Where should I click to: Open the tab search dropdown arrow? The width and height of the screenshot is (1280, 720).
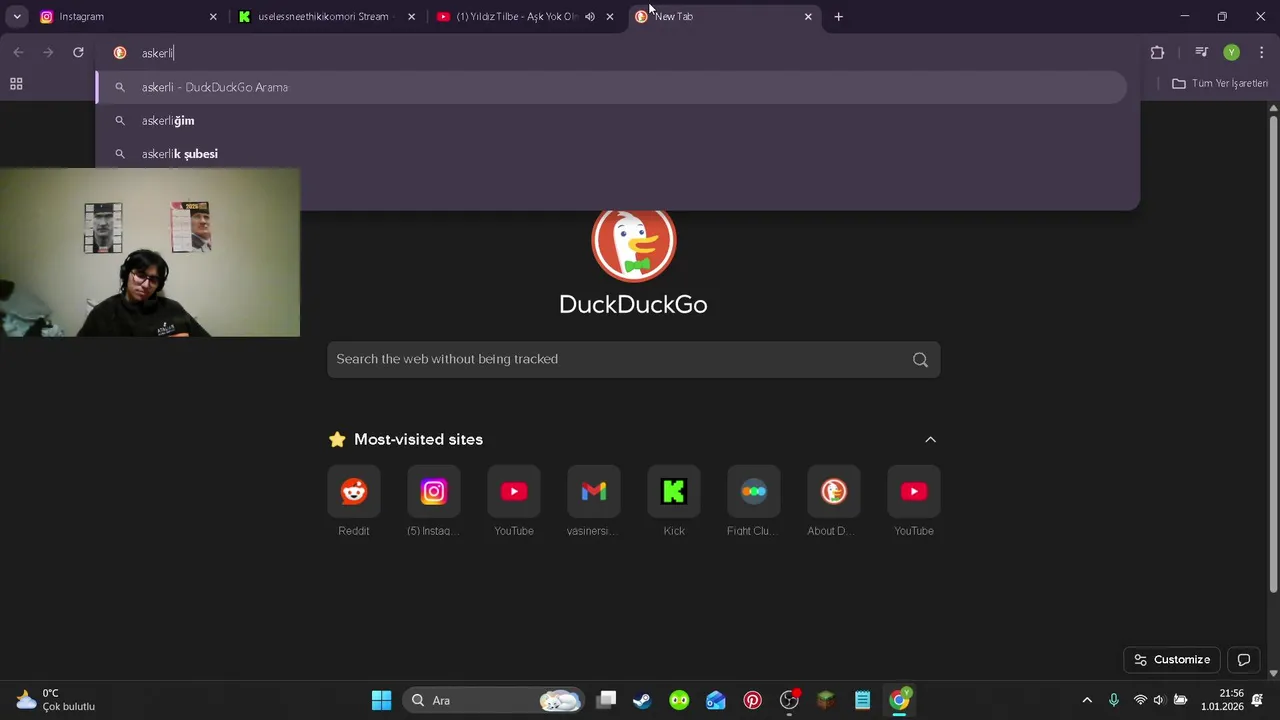[17, 16]
